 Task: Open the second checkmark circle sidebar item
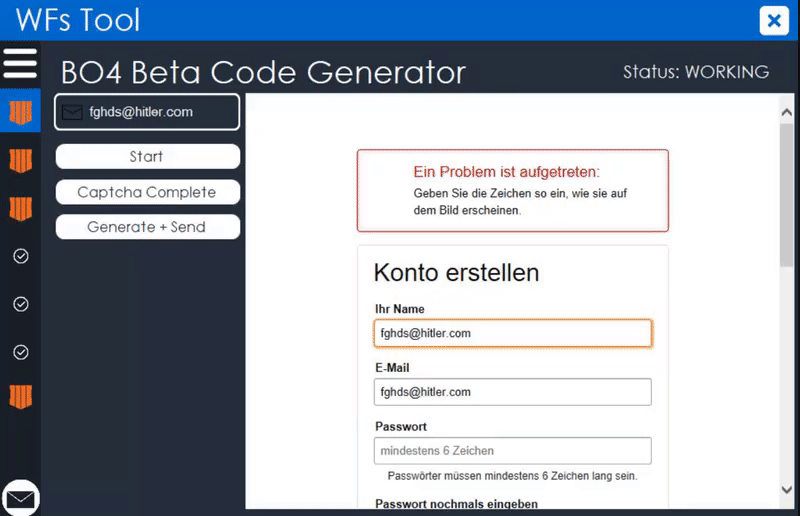pos(21,304)
